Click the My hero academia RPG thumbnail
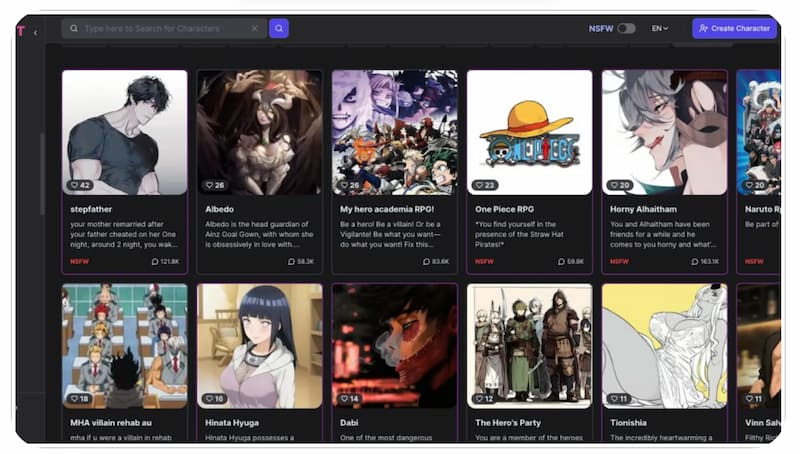Screen dimensions: 800x454 point(394,133)
